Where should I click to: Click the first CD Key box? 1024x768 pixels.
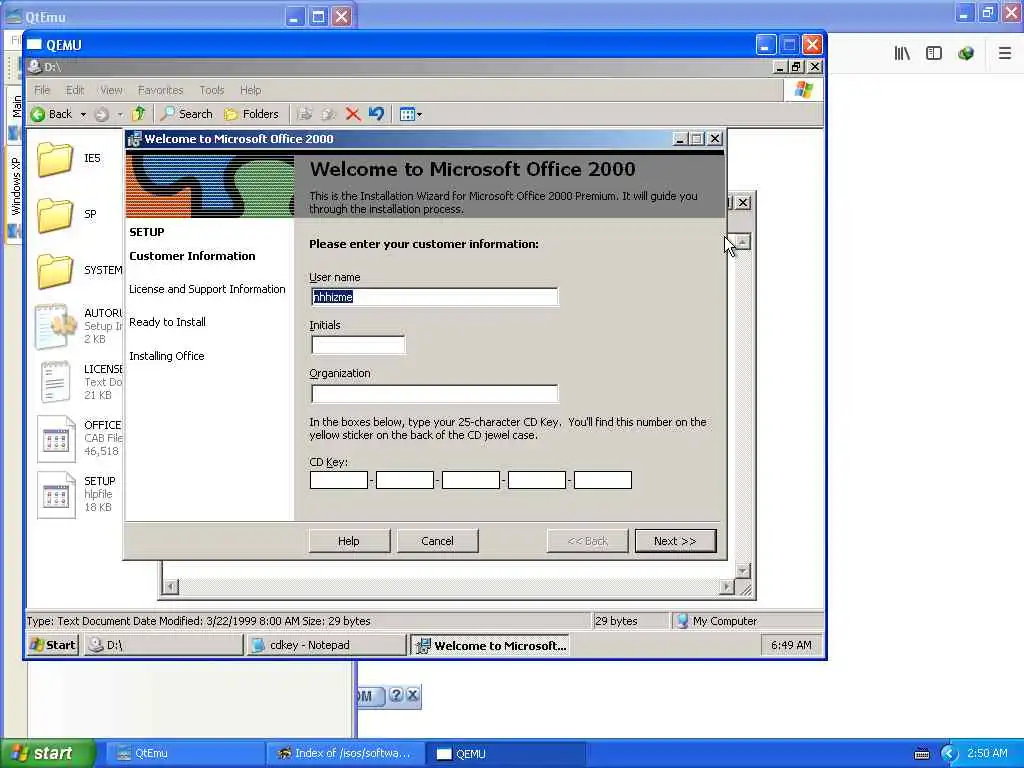[x=339, y=480]
